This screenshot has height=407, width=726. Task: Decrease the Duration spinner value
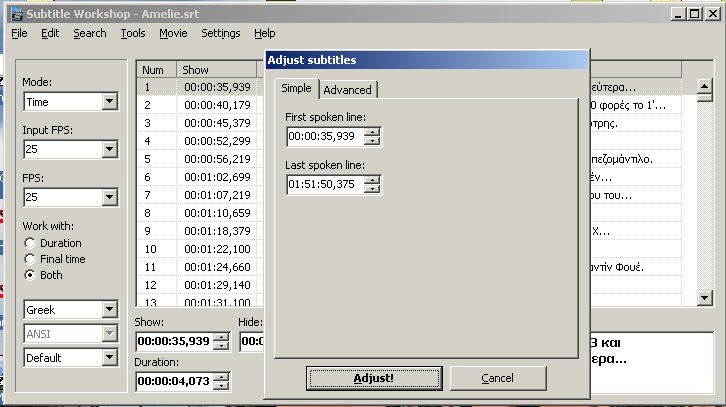(x=221, y=385)
